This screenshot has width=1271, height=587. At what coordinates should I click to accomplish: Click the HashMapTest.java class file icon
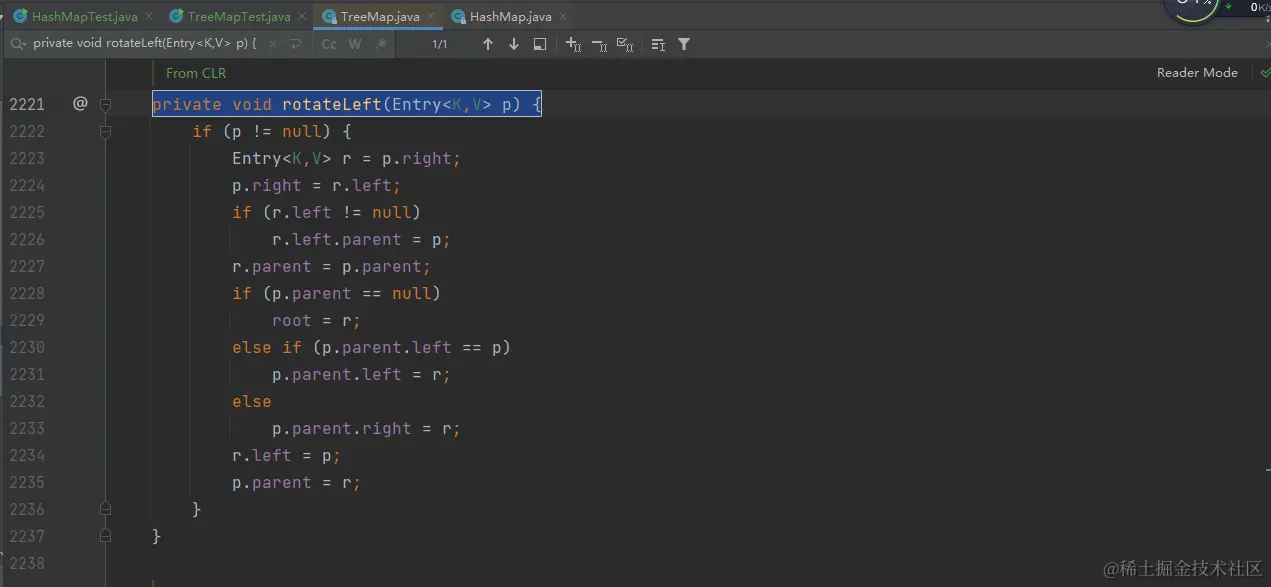coord(20,16)
